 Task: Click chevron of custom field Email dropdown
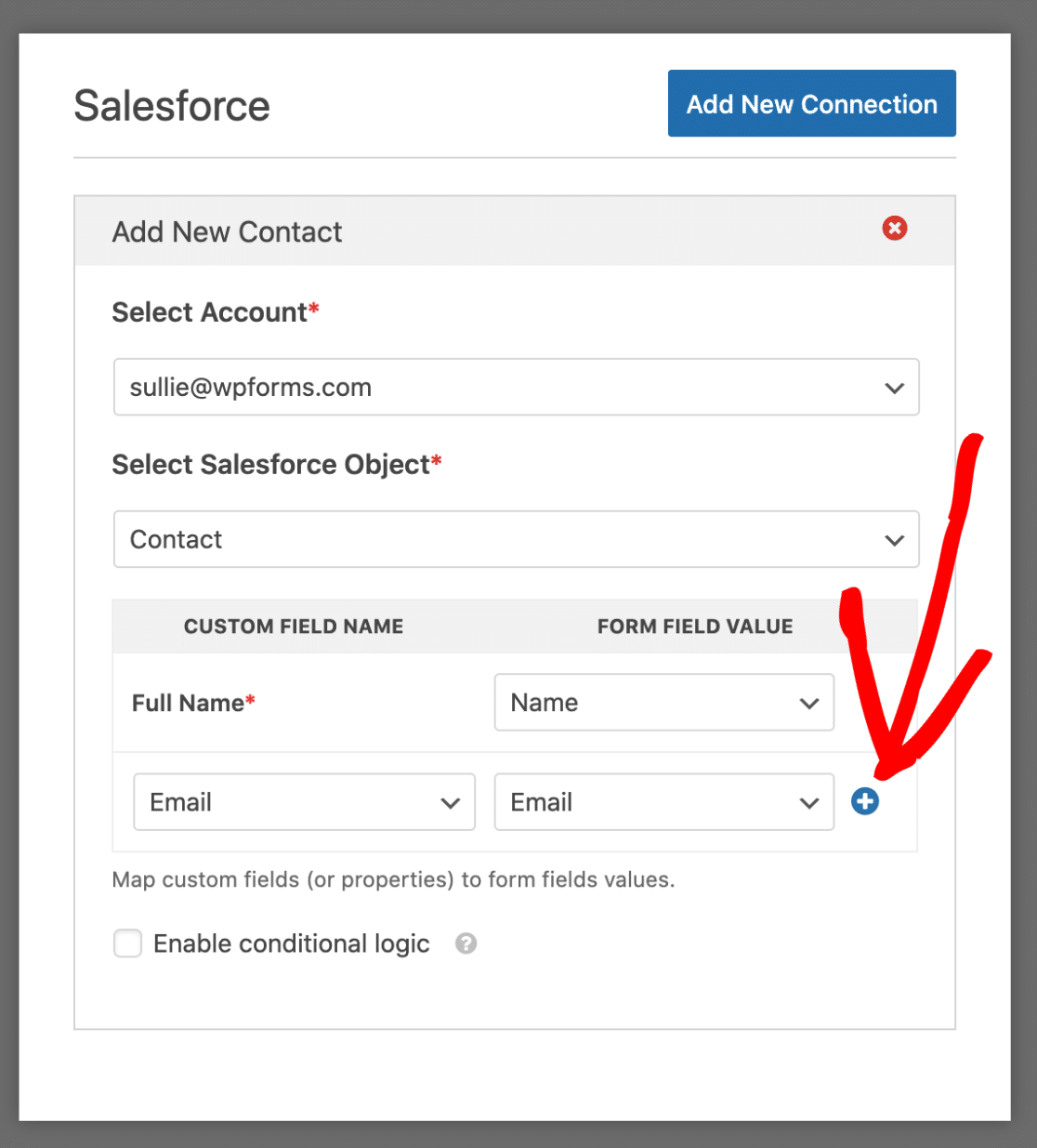click(451, 803)
